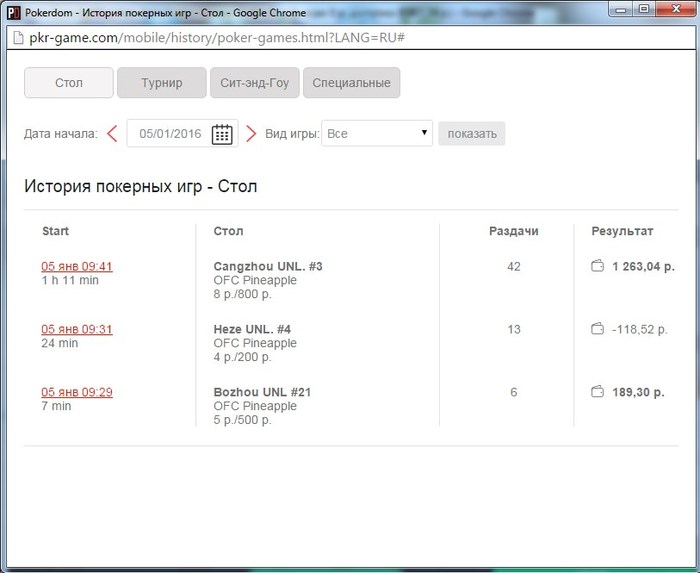Click heading История покерных игр - Стол
This screenshot has width=700, height=573.
tap(141, 186)
